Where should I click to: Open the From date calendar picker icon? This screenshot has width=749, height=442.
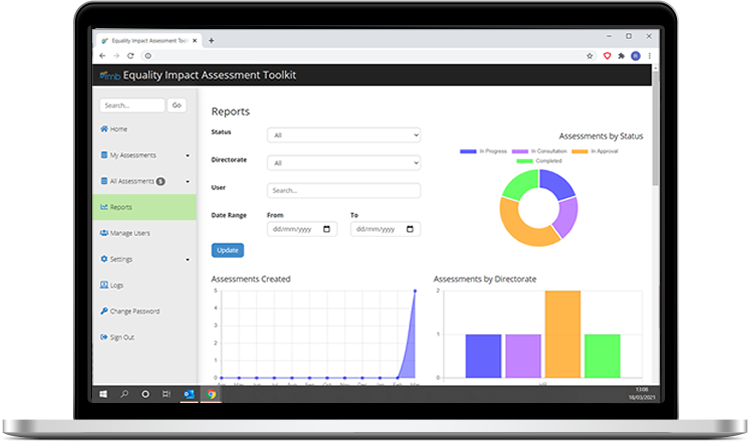pyautogui.click(x=331, y=229)
